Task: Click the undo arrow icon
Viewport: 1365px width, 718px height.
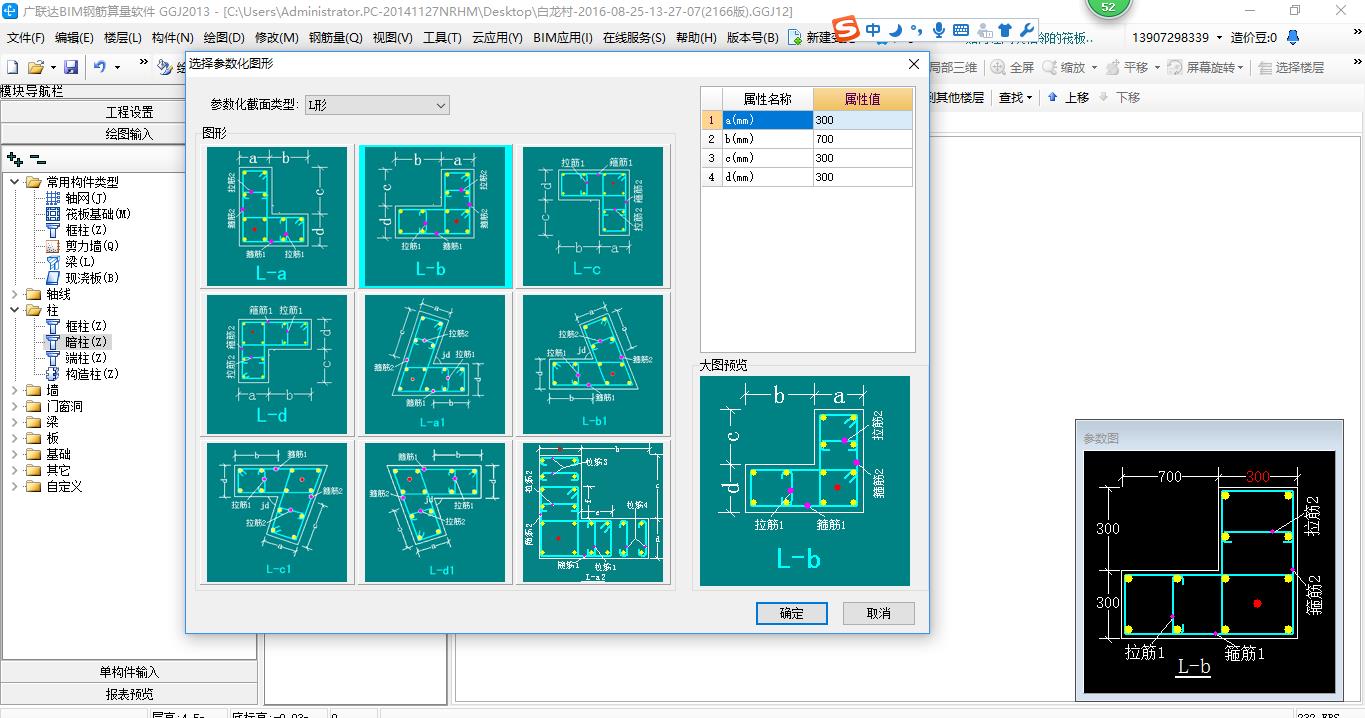Action: tap(100, 67)
